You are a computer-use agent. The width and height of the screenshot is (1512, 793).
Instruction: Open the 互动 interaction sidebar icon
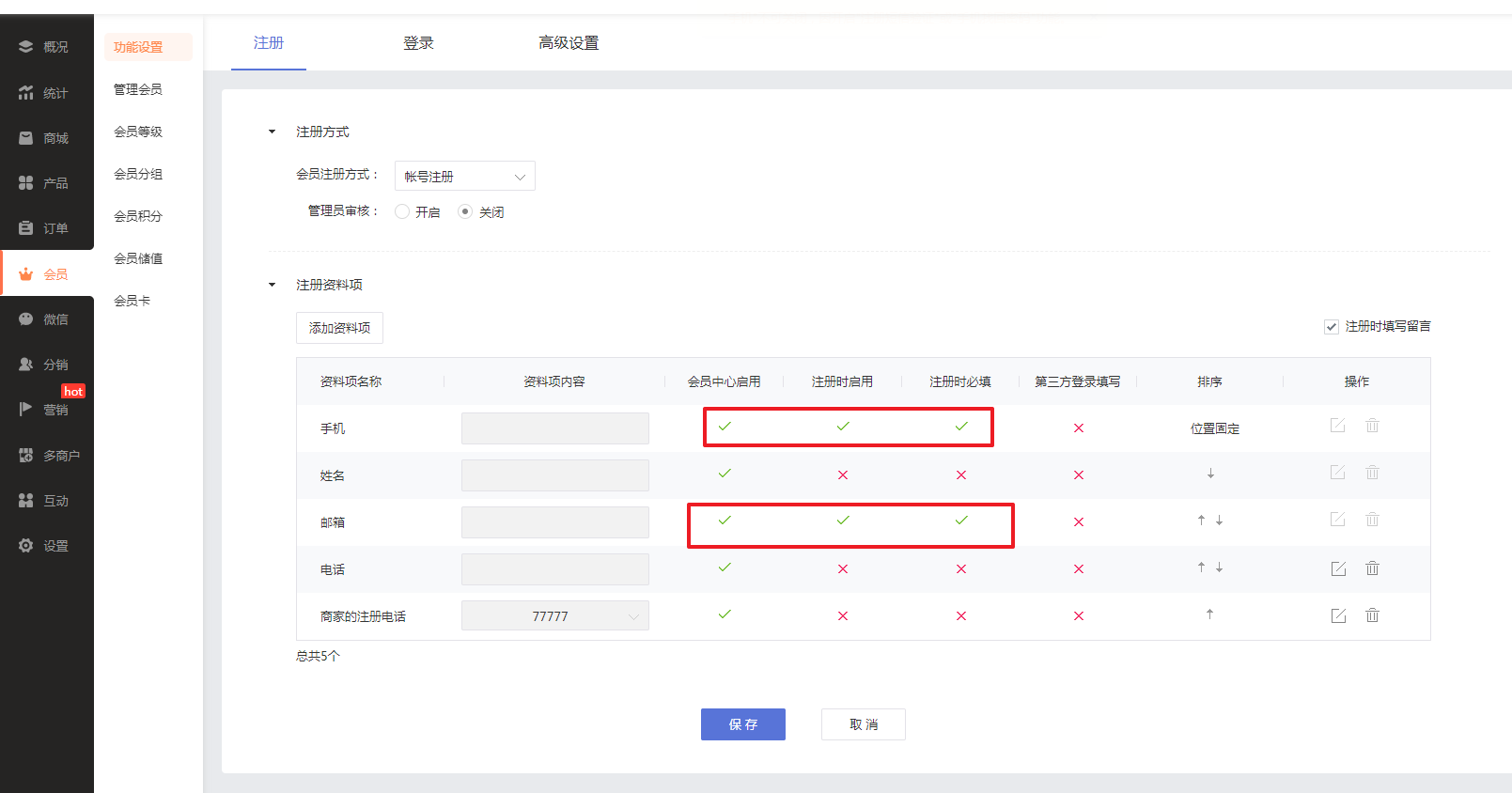pos(25,500)
